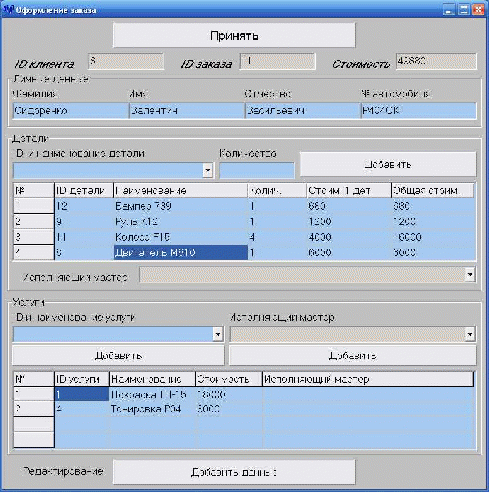Image resolution: width=490 pixels, height=493 pixels.
Task: Click the Принять button at top
Action: pyautogui.click(x=234, y=35)
